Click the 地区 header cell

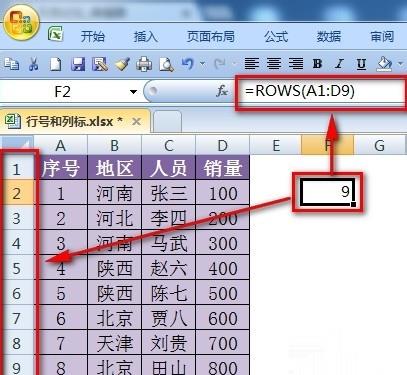pos(114,168)
